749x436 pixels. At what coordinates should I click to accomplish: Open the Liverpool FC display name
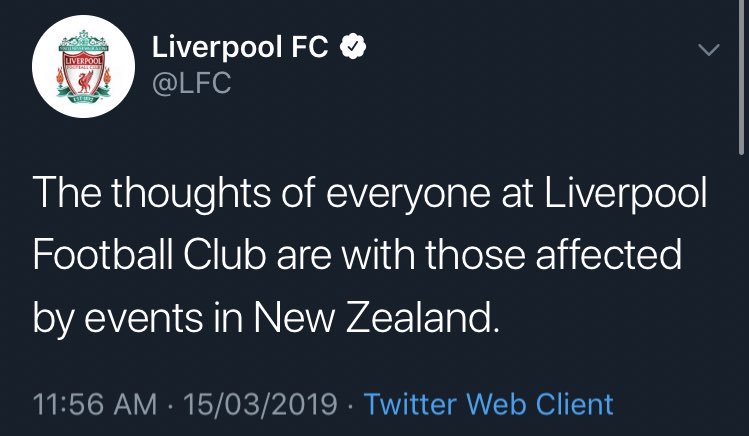click(239, 47)
